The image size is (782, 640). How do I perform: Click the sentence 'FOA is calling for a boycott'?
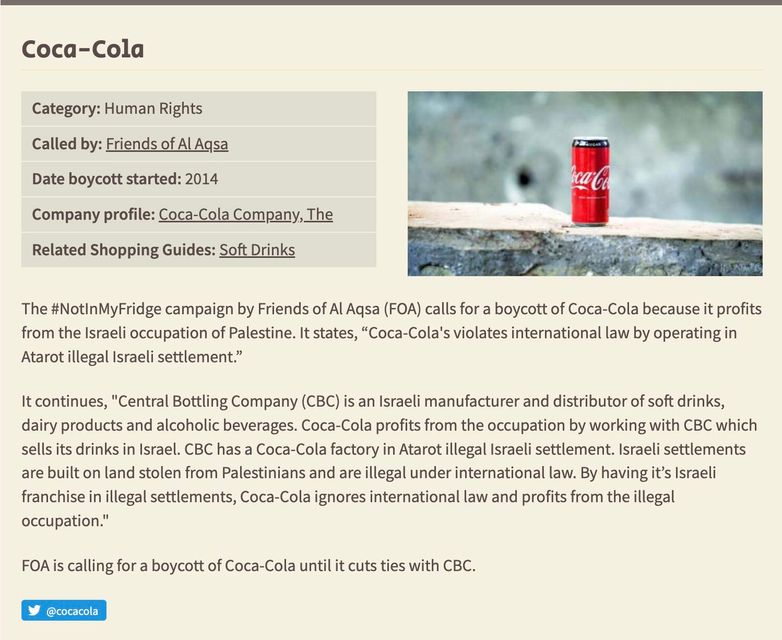point(248,565)
